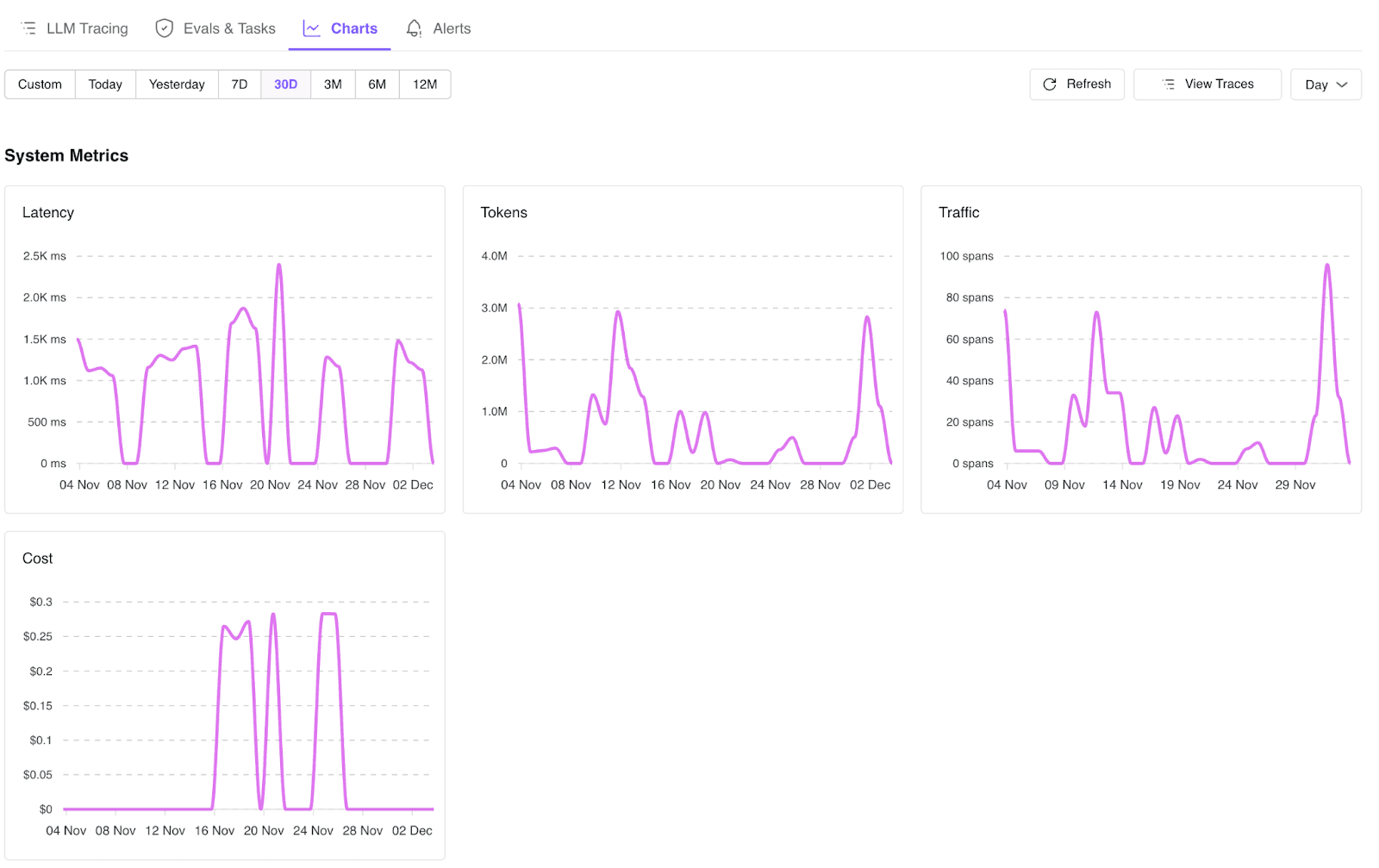1379x868 pixels.
Task: Enable the 7D time range filter
Action: coord(239,84)
